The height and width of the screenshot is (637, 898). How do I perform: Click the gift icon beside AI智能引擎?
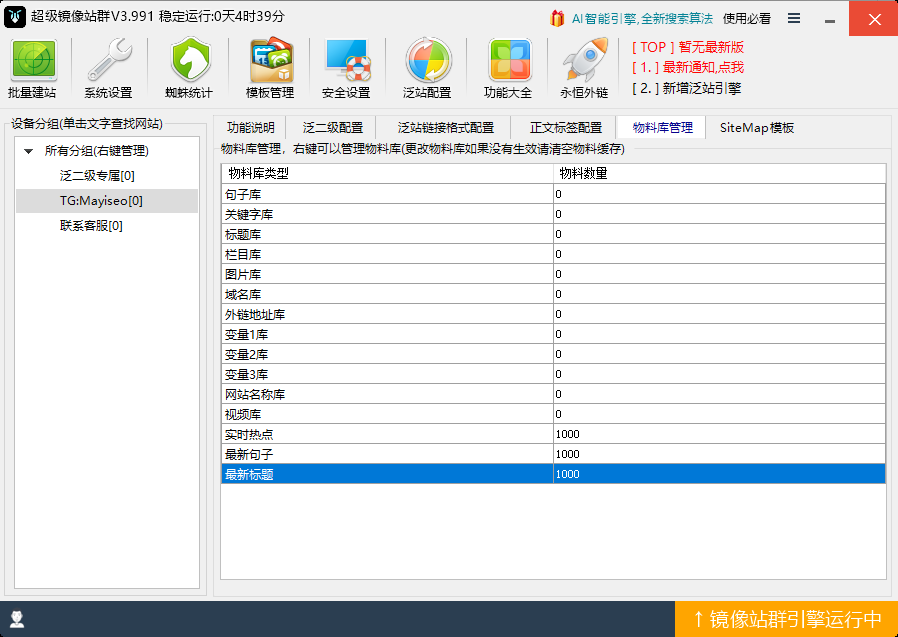(x=557, y=18)
